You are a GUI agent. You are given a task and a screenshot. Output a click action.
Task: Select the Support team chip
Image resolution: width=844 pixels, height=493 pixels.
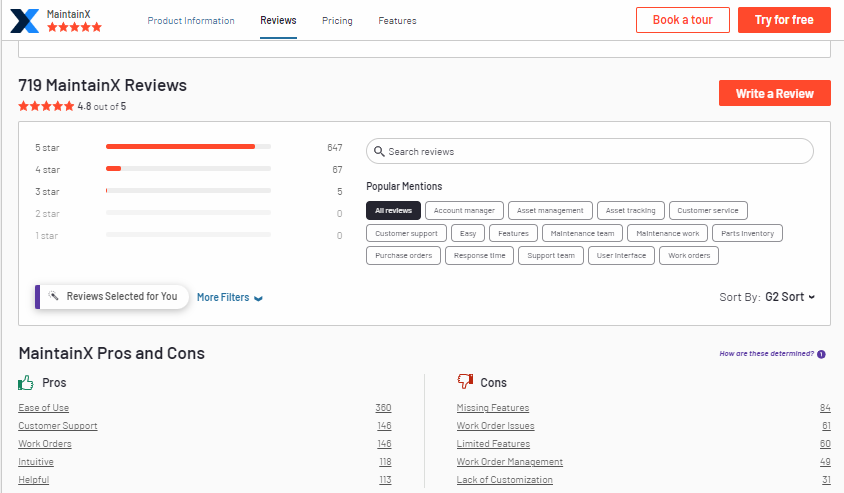click(551, 256)
